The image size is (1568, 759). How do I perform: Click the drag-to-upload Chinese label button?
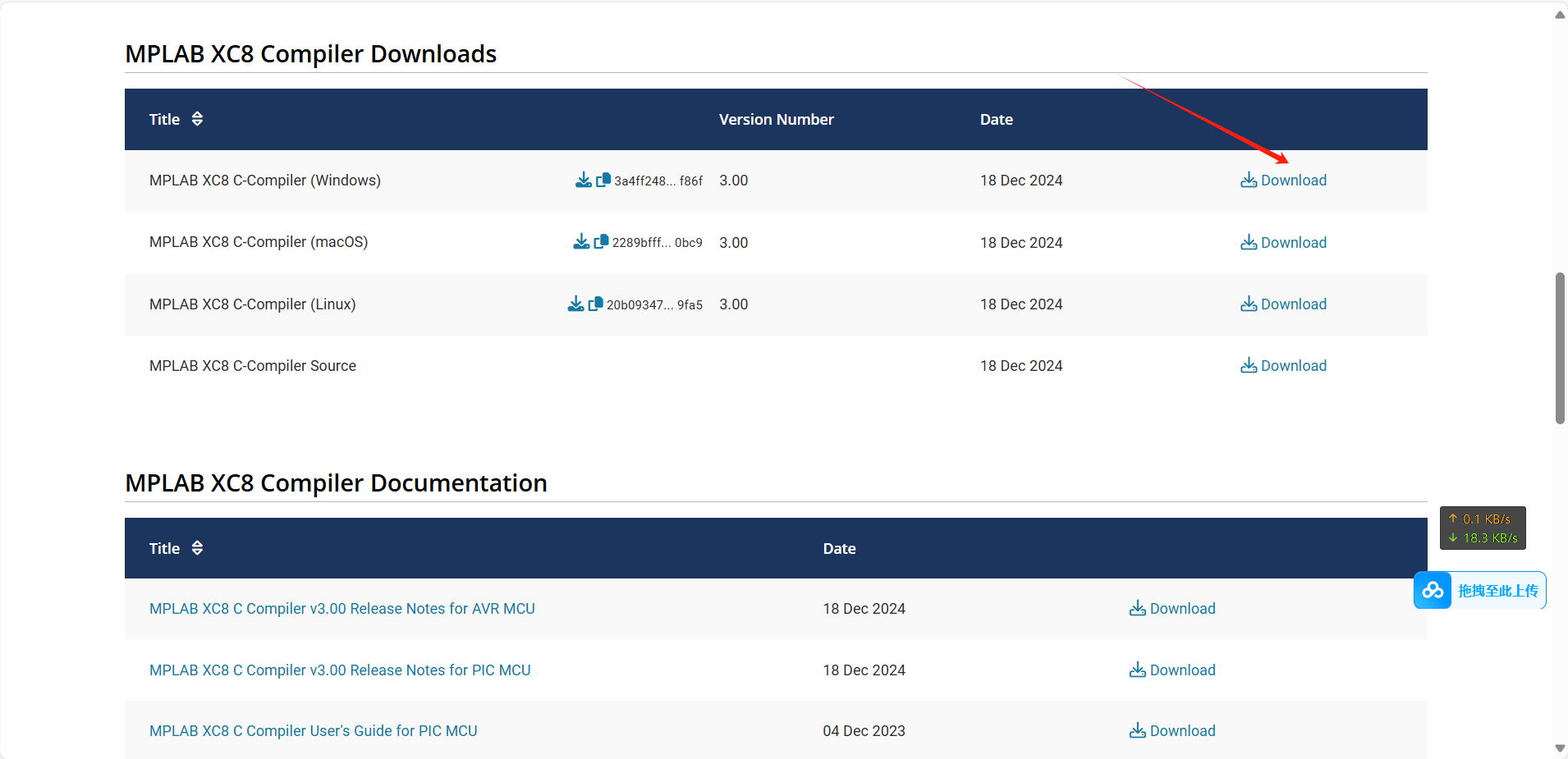coord(1497,591)
